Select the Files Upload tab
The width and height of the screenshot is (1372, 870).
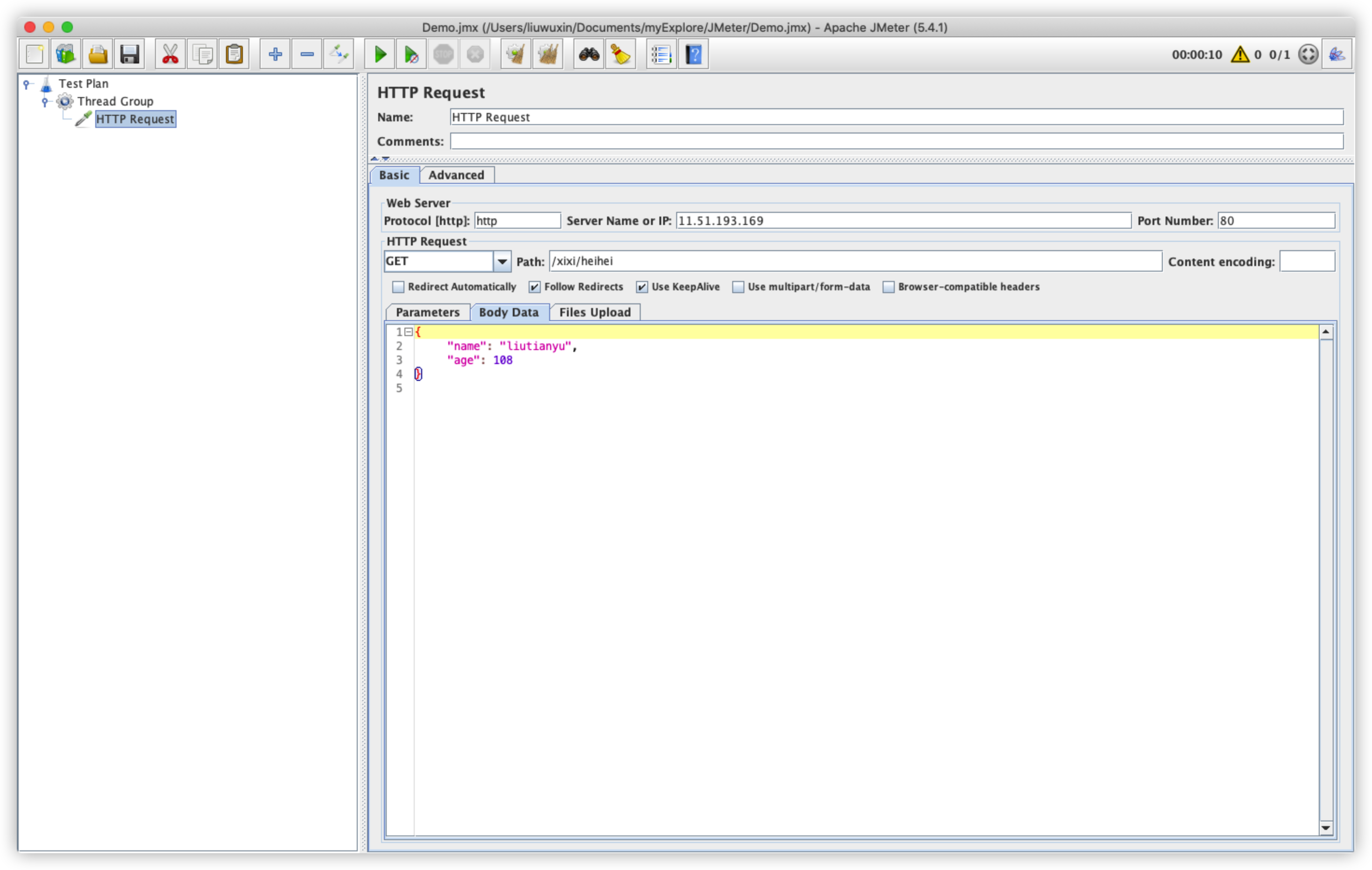594,313
